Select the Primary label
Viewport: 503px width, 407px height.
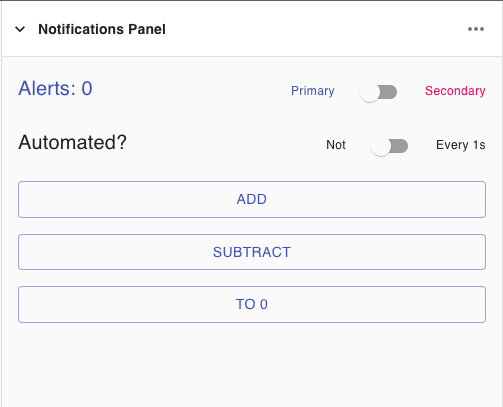tap(313, 91)
